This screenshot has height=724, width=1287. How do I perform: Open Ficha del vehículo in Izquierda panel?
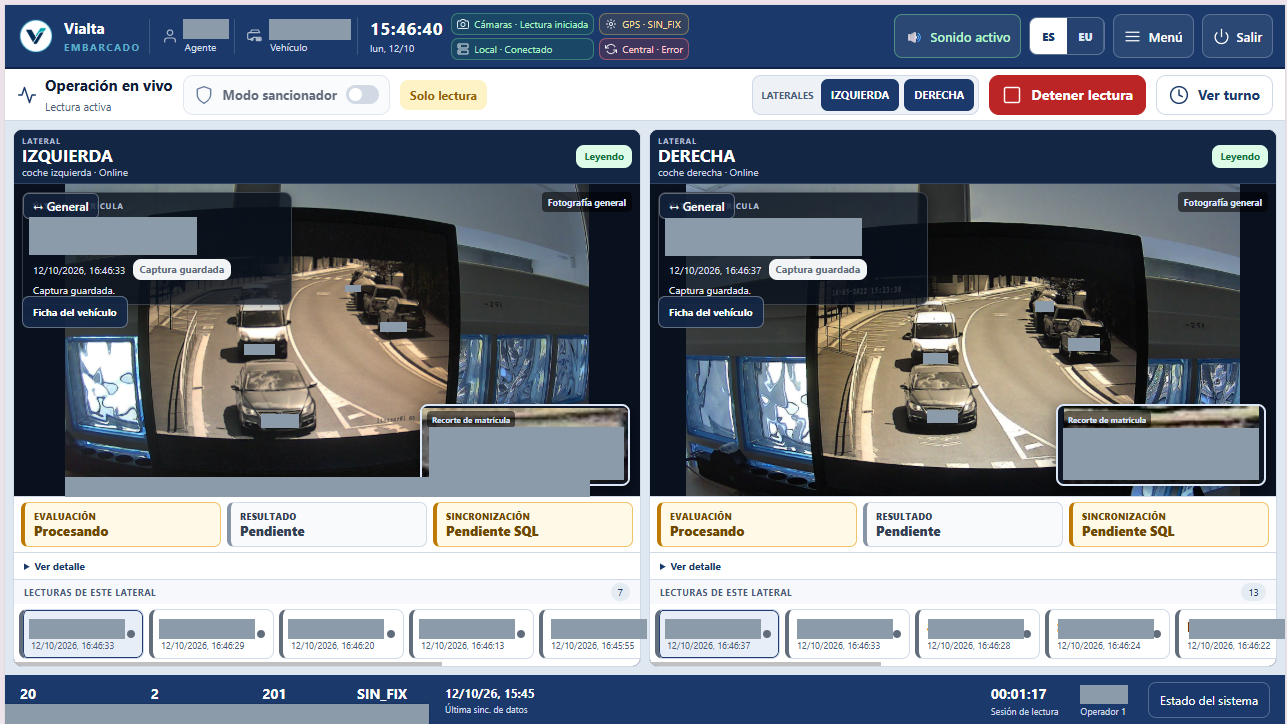pos(76,312)
